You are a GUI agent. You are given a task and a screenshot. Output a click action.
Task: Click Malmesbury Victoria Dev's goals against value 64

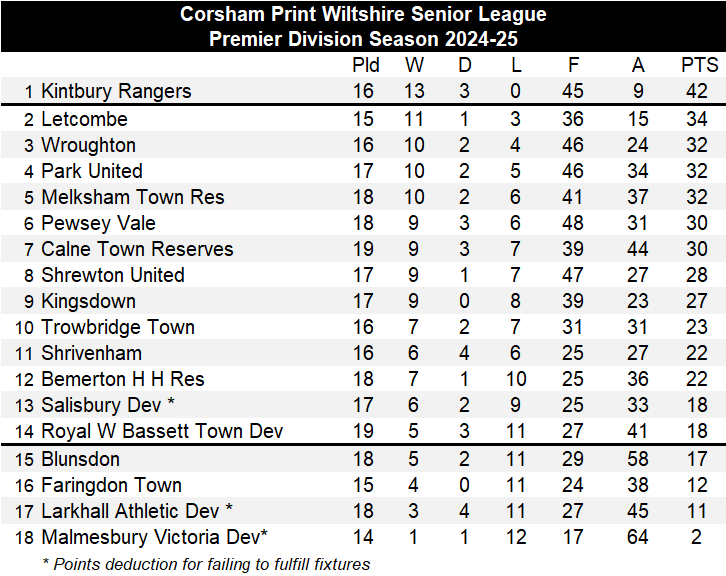[x=638, y=537]
